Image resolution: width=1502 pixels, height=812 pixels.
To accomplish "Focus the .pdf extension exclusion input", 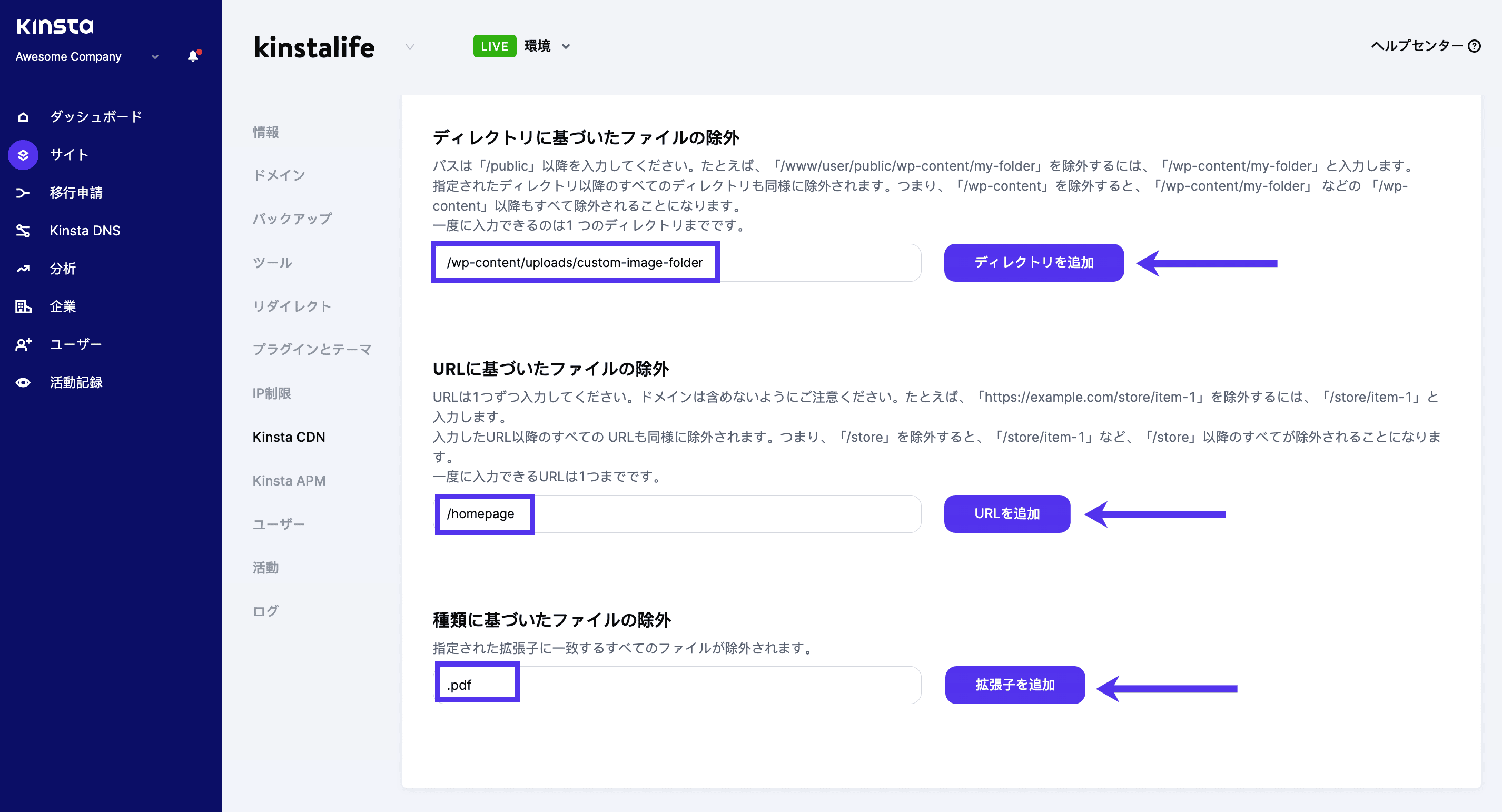I will (x=677, y=685).
